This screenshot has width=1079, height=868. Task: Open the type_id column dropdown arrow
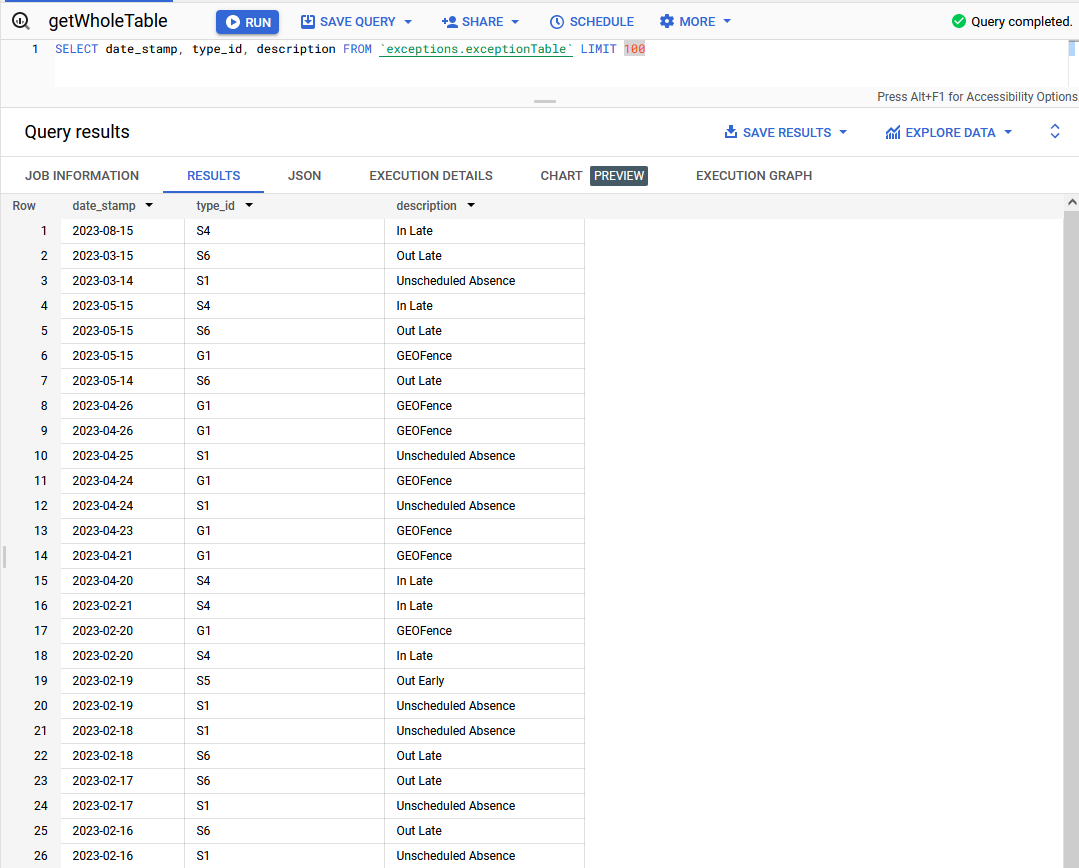click(x=249, y=206)
